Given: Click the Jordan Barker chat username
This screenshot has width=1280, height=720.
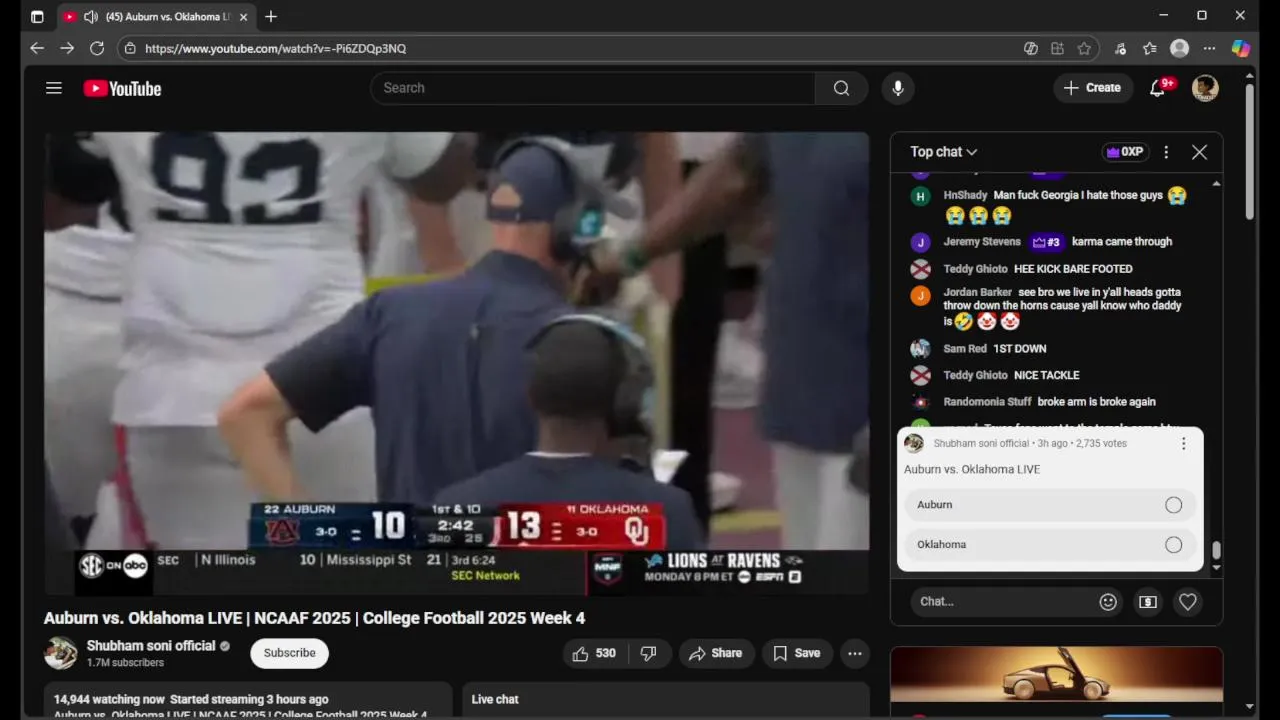Looking at the screenshot, I should 977,293.
